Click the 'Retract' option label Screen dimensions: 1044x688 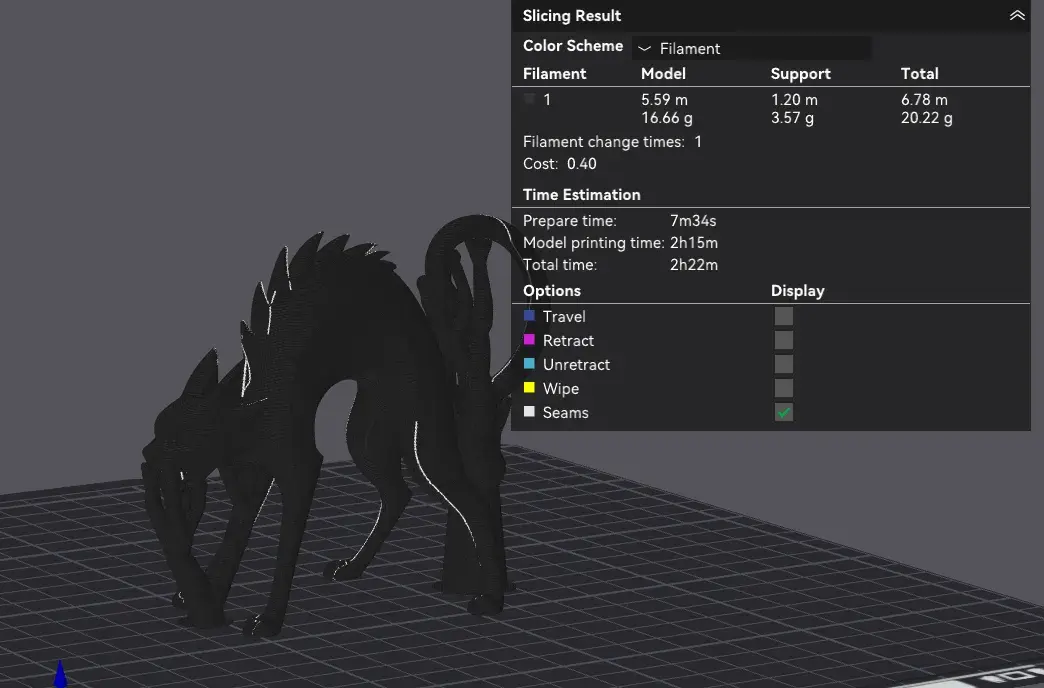(x=568, y=340)
